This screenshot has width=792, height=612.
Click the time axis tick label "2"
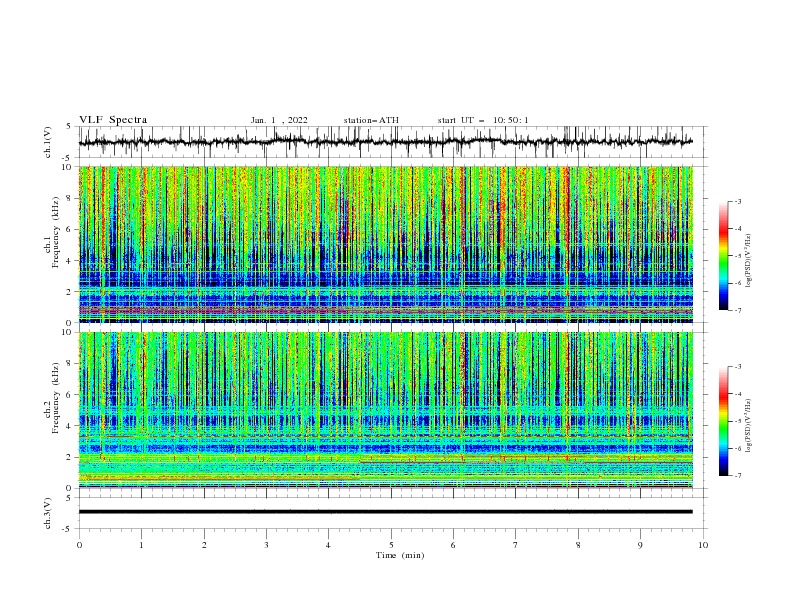click(204, 545)
